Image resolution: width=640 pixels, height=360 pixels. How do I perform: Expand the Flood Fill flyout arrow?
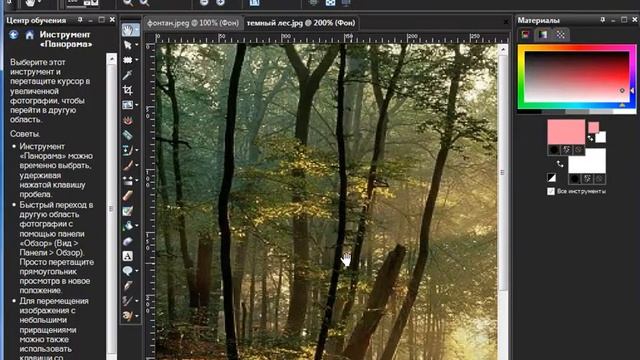point(137,225)
